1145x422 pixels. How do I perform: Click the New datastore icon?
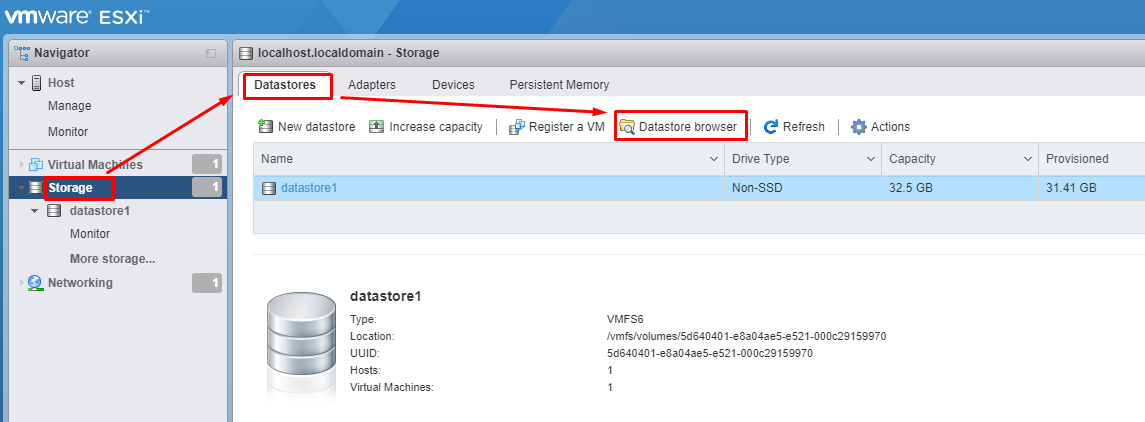(x=266, y=127)
